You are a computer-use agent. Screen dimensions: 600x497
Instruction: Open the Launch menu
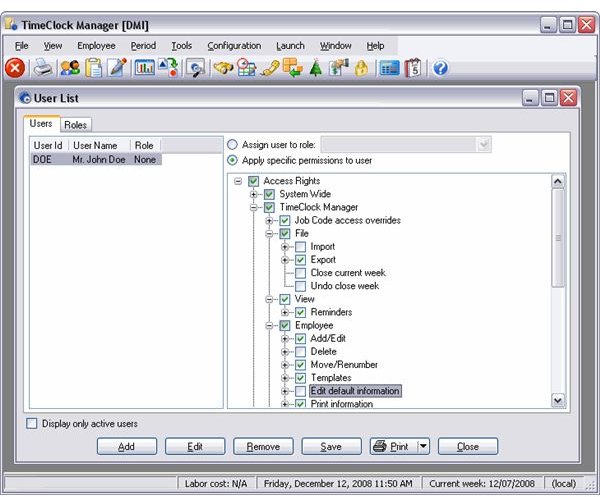290,46
